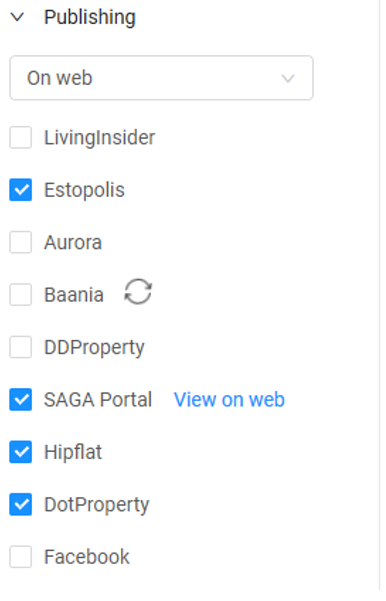Open the On web dropdown
Screen dimensions: 386x601
(x=161, y=78)
